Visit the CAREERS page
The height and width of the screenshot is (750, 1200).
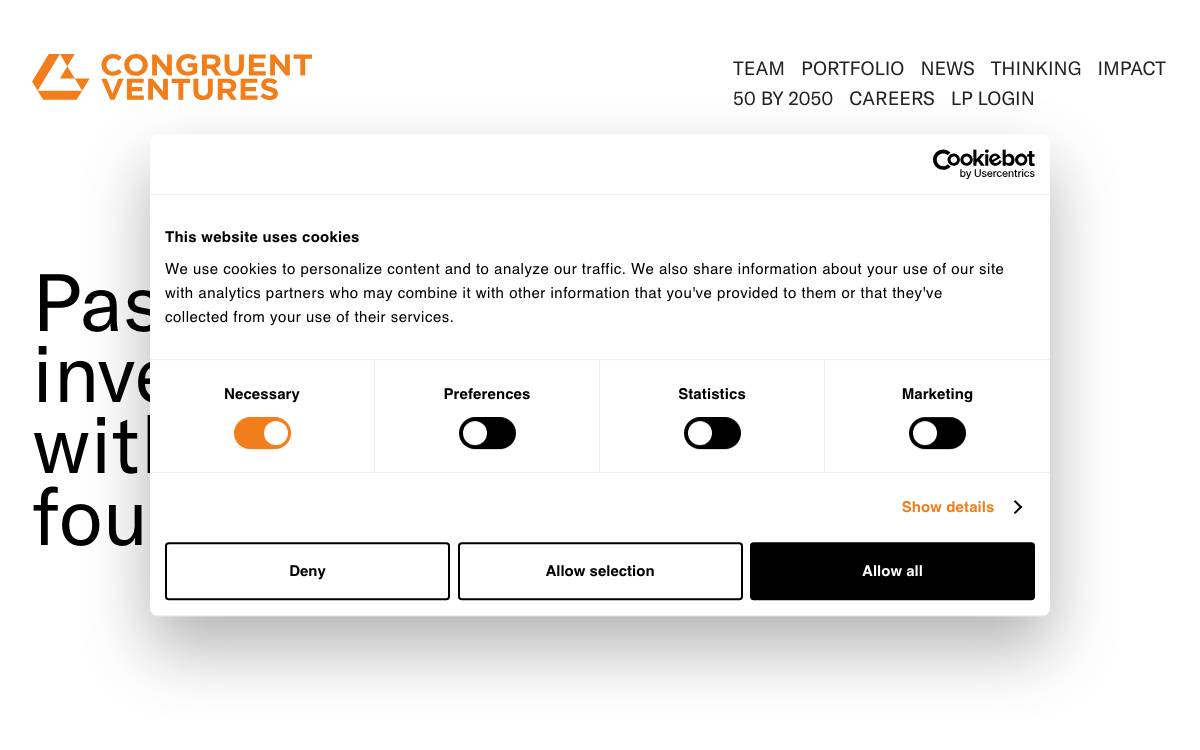pos(892,99)
